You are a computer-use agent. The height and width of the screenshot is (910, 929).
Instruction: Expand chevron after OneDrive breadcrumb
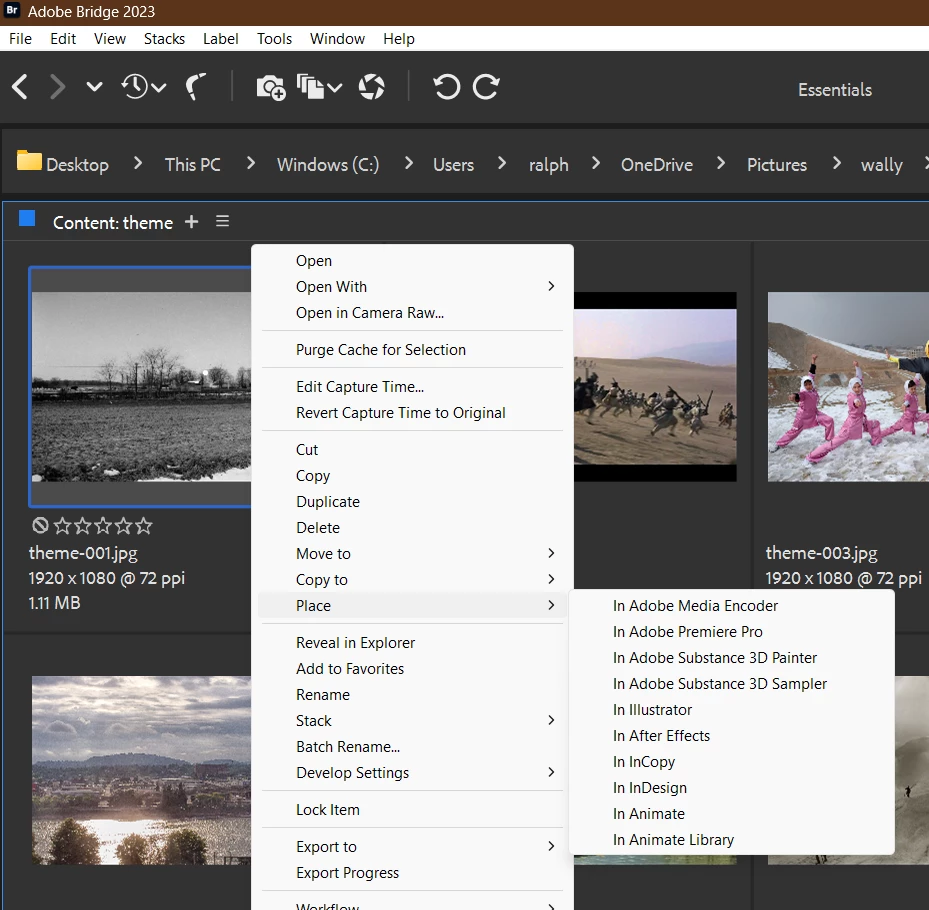coord(720,162)
